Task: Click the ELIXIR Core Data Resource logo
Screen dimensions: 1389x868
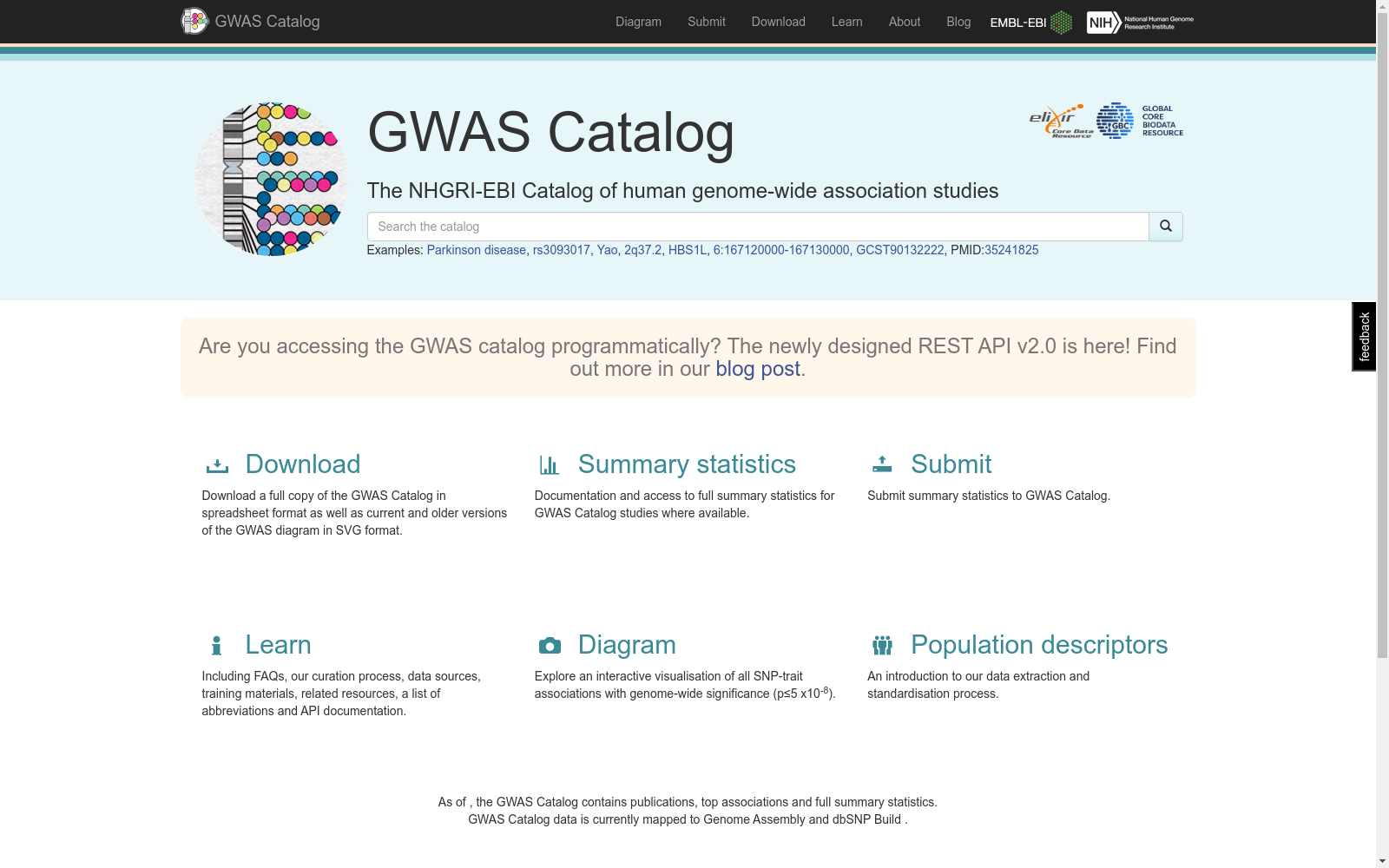Action: click(x=1061, y=122)
